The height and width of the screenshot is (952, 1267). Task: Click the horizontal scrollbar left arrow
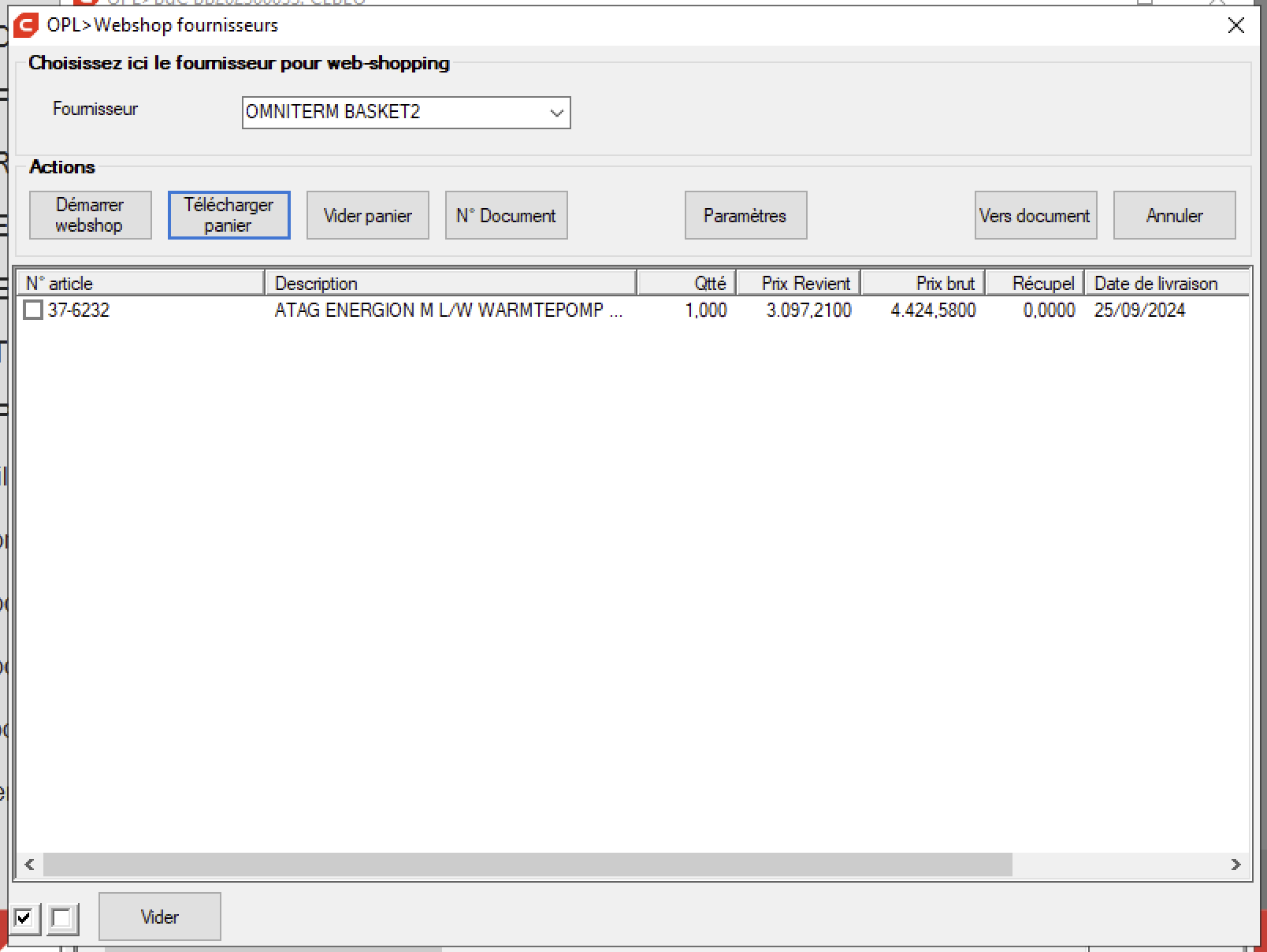[x=29, y=865]
